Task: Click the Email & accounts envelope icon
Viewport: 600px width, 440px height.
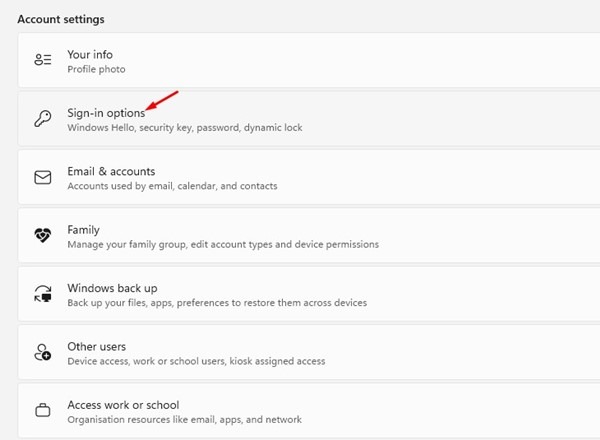Action: coord(43,177)
